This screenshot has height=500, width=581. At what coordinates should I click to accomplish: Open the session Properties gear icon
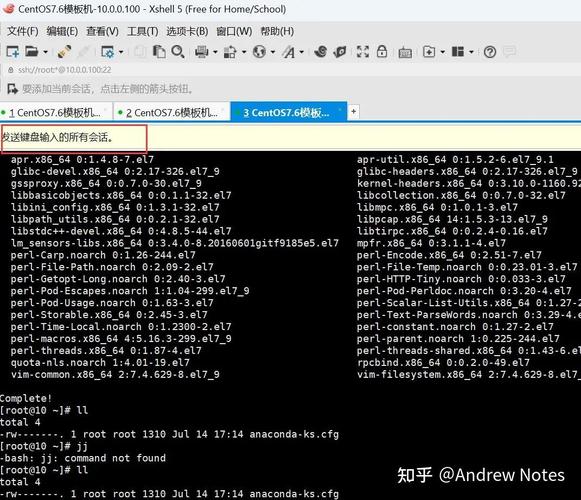[x=108, y=52]
